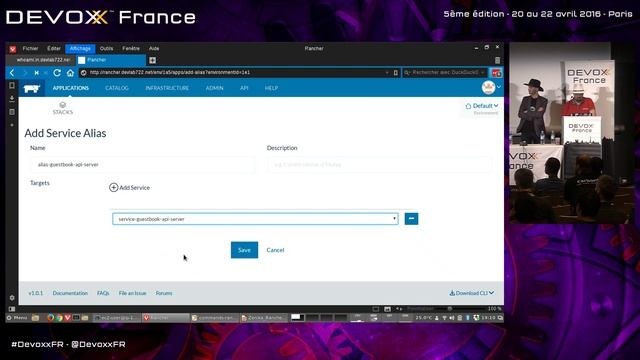Open the search engine dropdown arrow
The height and width of the screenshot is (360, 640).
coord(482,73)
